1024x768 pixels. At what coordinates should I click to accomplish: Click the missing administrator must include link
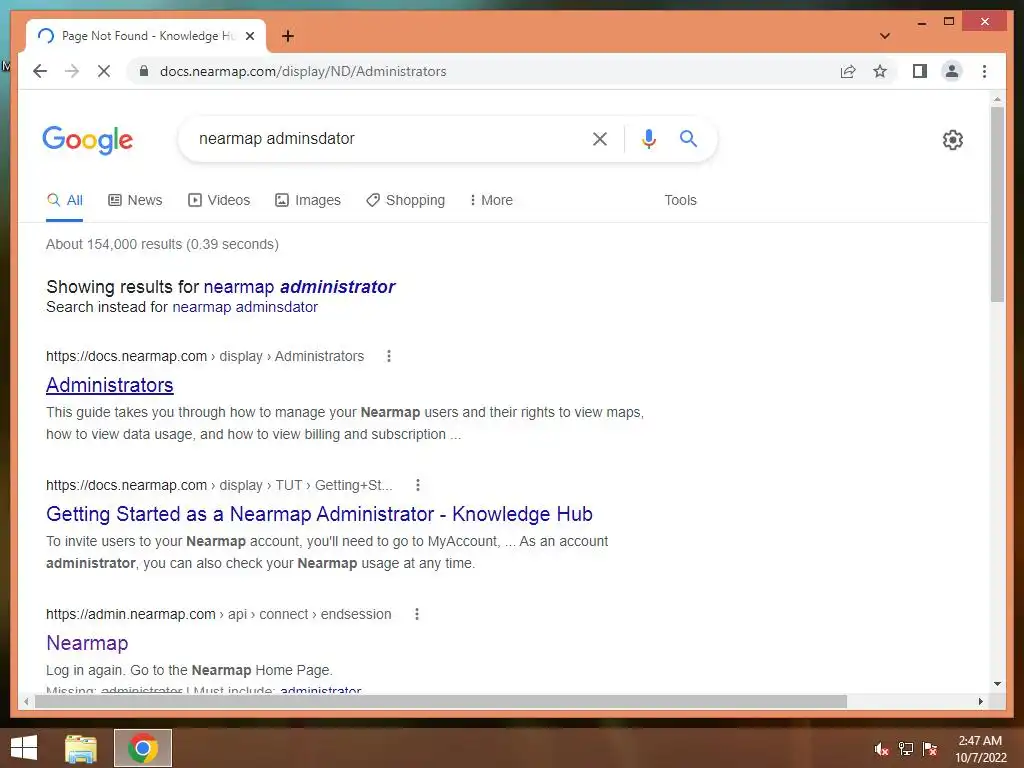point(321,690)
